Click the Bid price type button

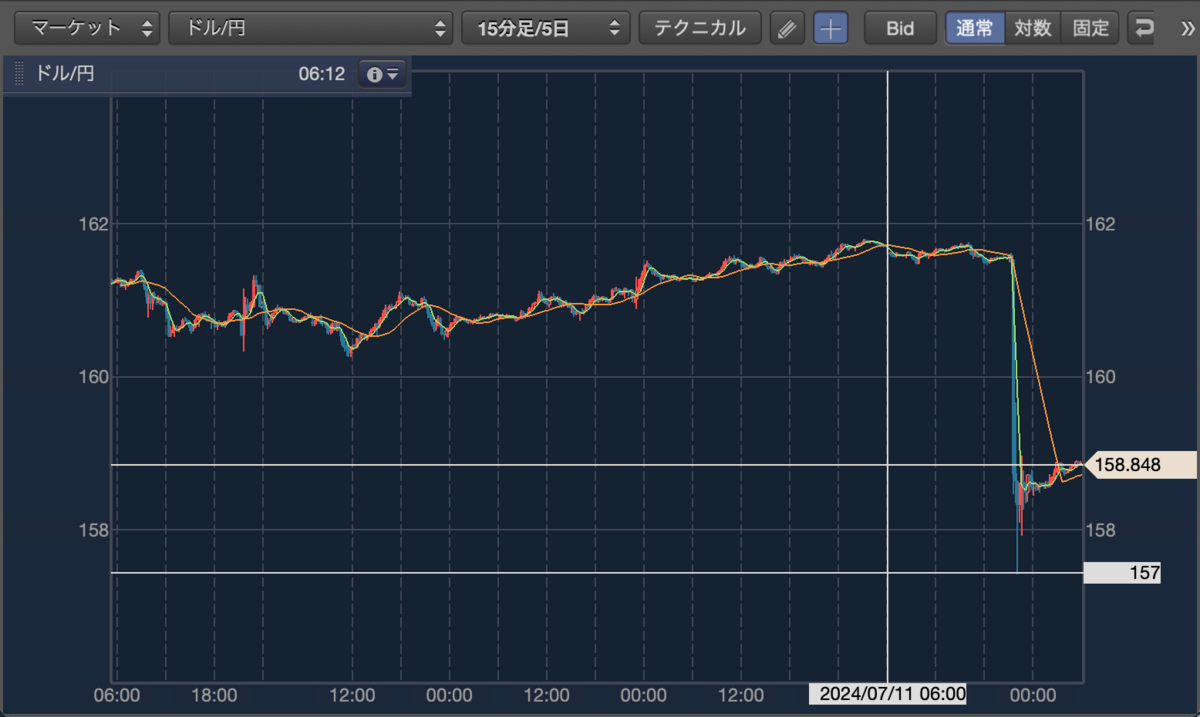pyautogui.click(x=900, y=28)
